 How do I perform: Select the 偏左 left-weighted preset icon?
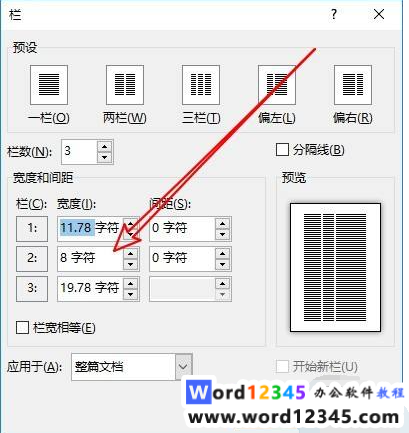(x=277, y=85)
